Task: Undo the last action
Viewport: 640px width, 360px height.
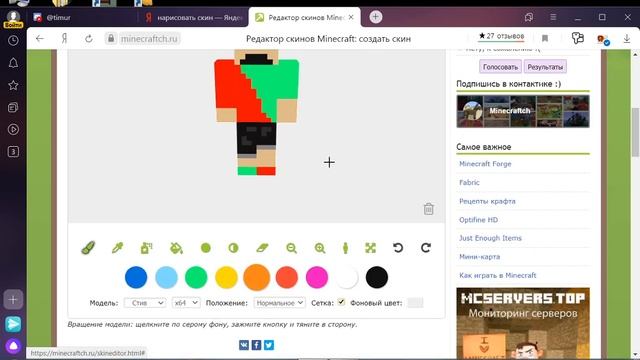Action: [x=398, y=248]
